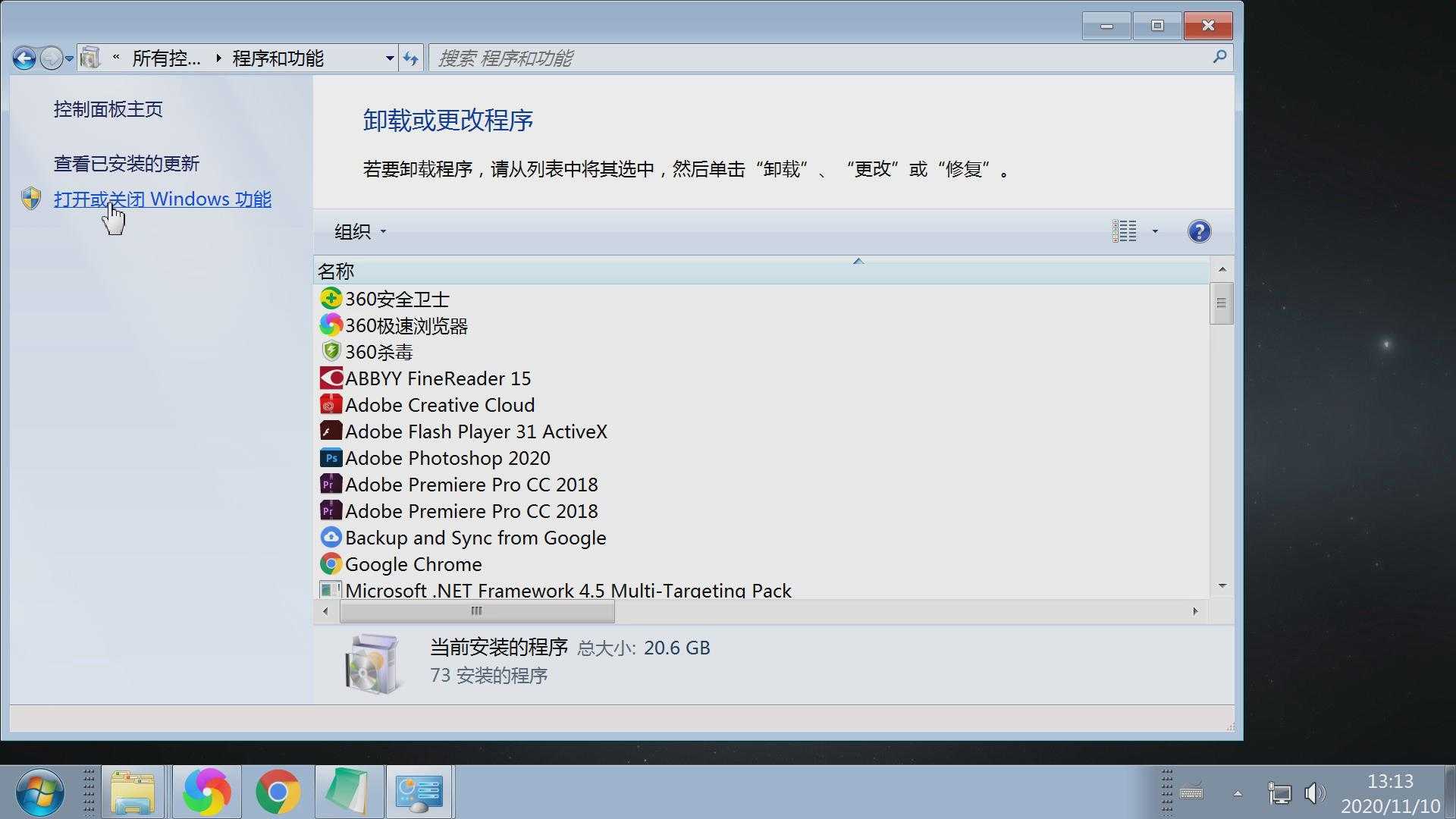Click horizontal scrollbar left arrow

coord(326,611)
